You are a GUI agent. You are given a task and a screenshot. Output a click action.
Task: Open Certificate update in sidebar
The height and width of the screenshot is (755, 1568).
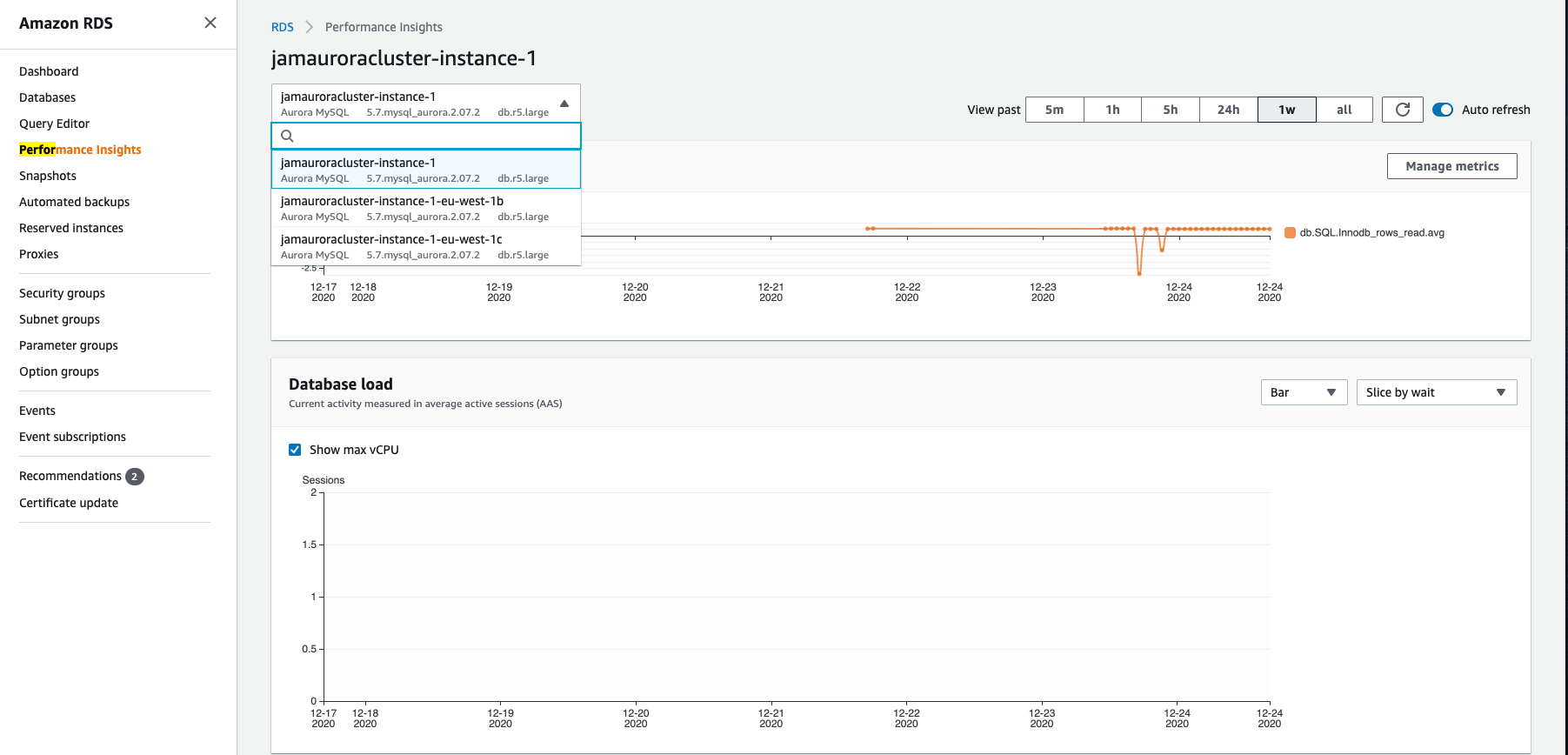pyautogui.click(x=69, y=503)
